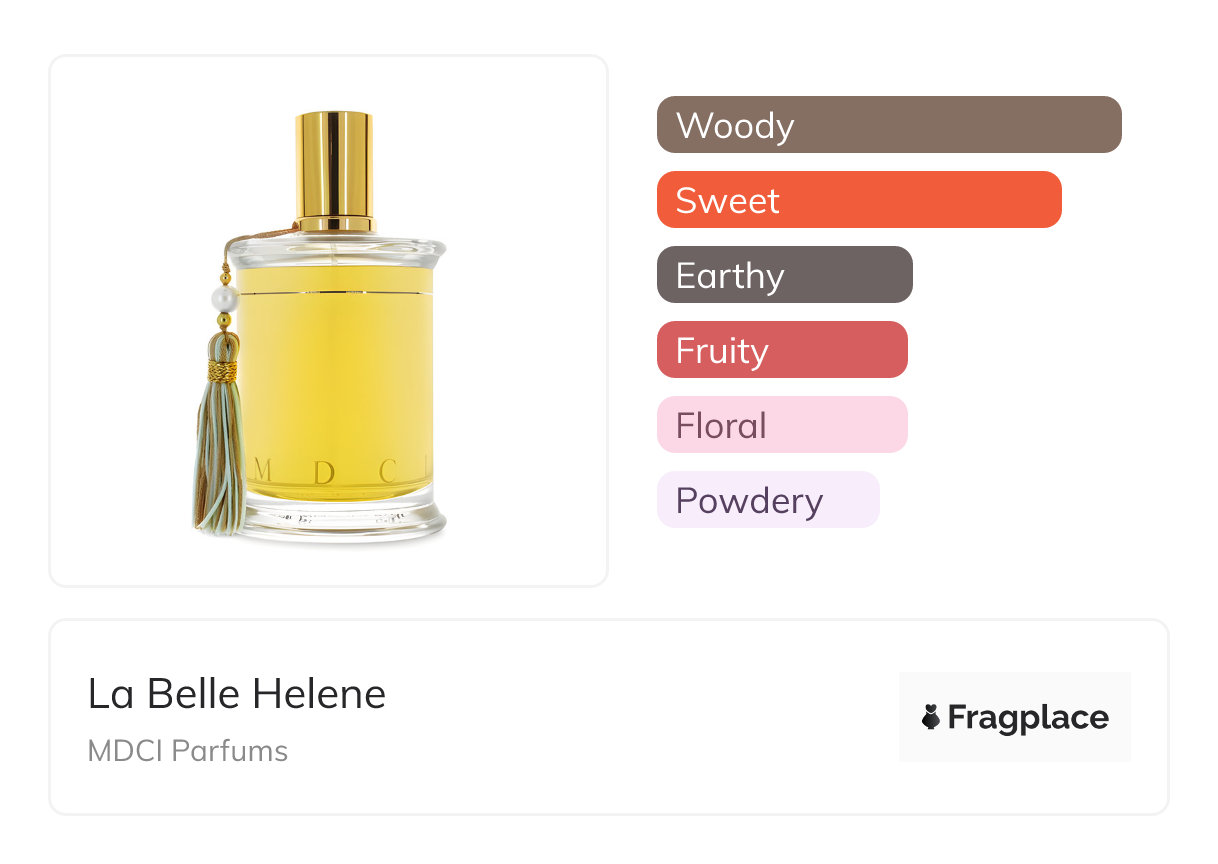Open the MDCI Parfums brand link
This screenshot has width=1218, height=864.
click(x=188, y=751)
